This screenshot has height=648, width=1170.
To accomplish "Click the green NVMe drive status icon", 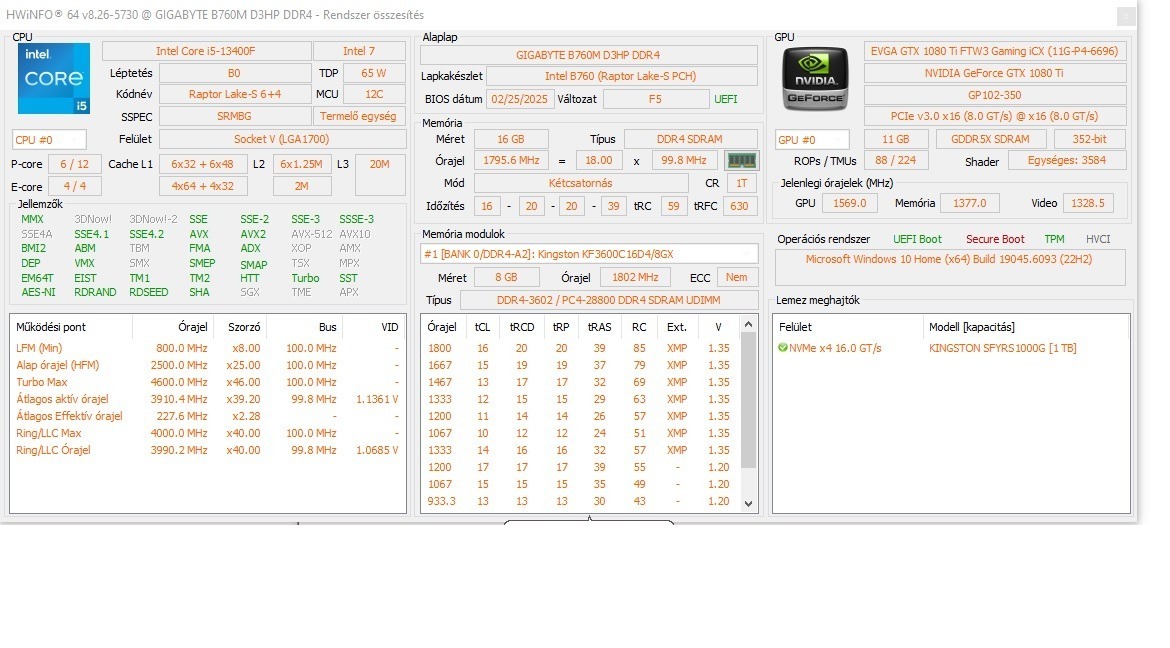I will (x=783, y=348).
